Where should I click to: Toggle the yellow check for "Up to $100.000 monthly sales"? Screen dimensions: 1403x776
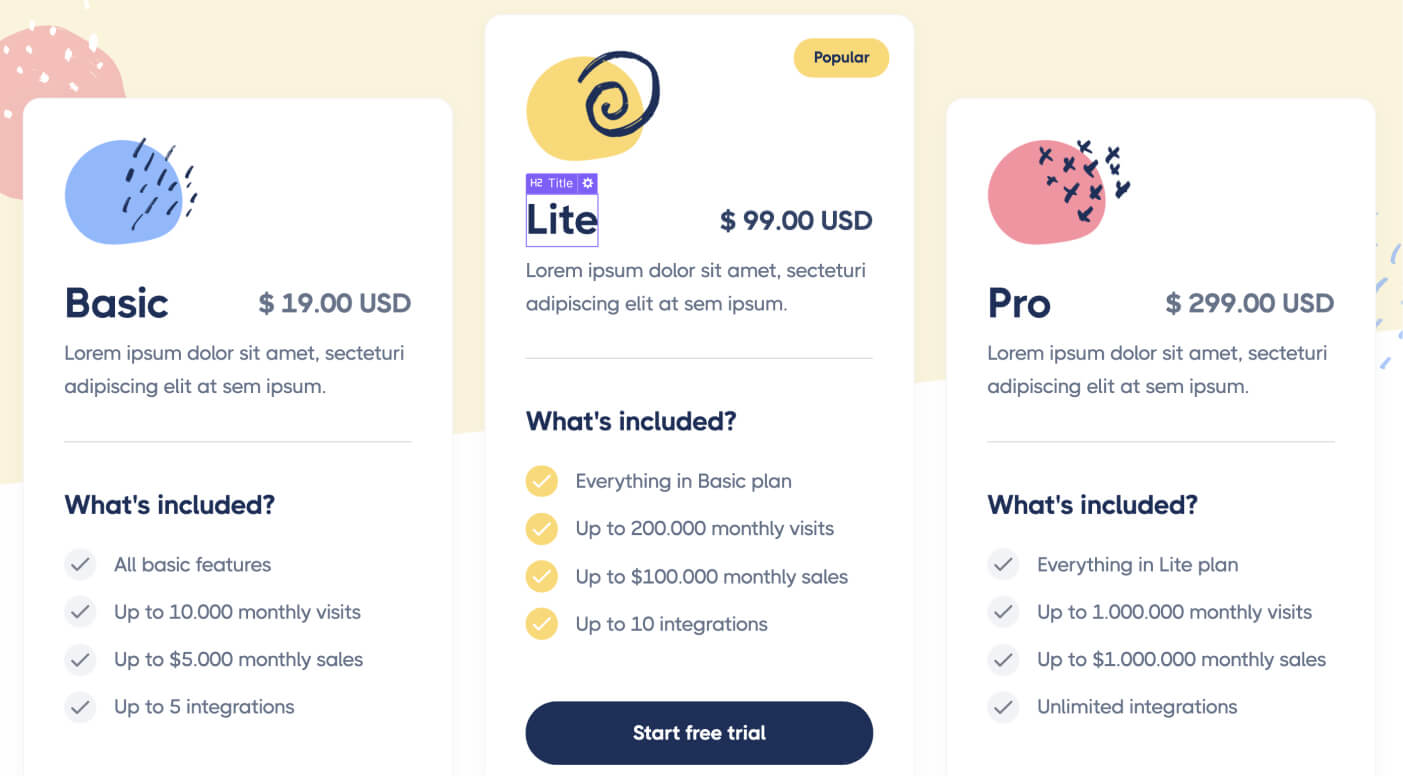(x=541, y=577)
